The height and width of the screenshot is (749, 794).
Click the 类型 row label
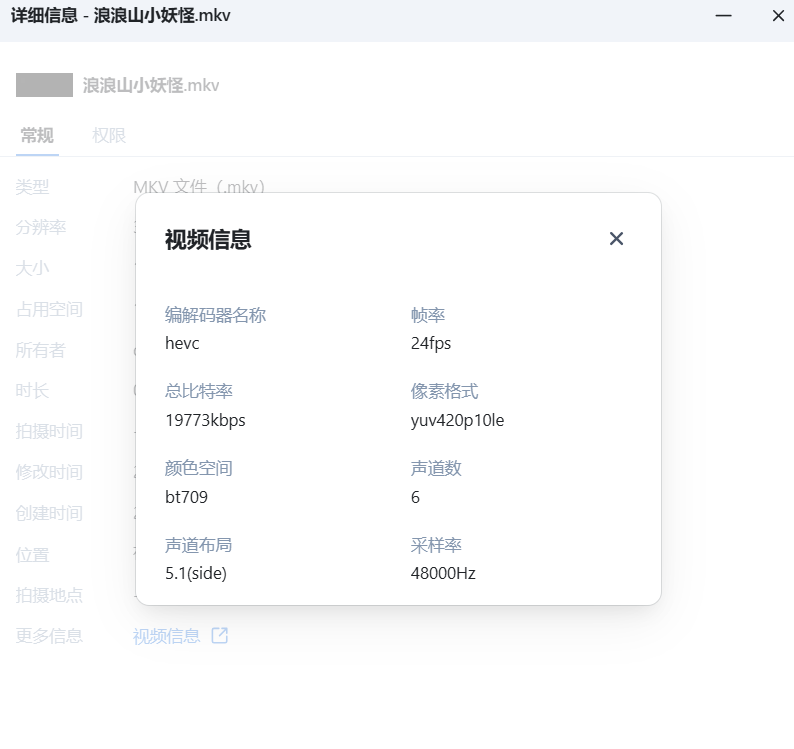pos(32,187)
